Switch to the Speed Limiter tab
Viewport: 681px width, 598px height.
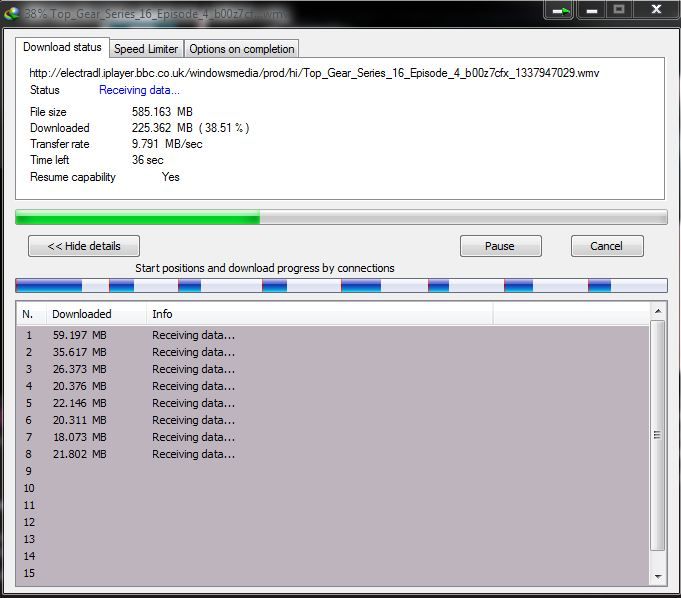tap(146, 49)
